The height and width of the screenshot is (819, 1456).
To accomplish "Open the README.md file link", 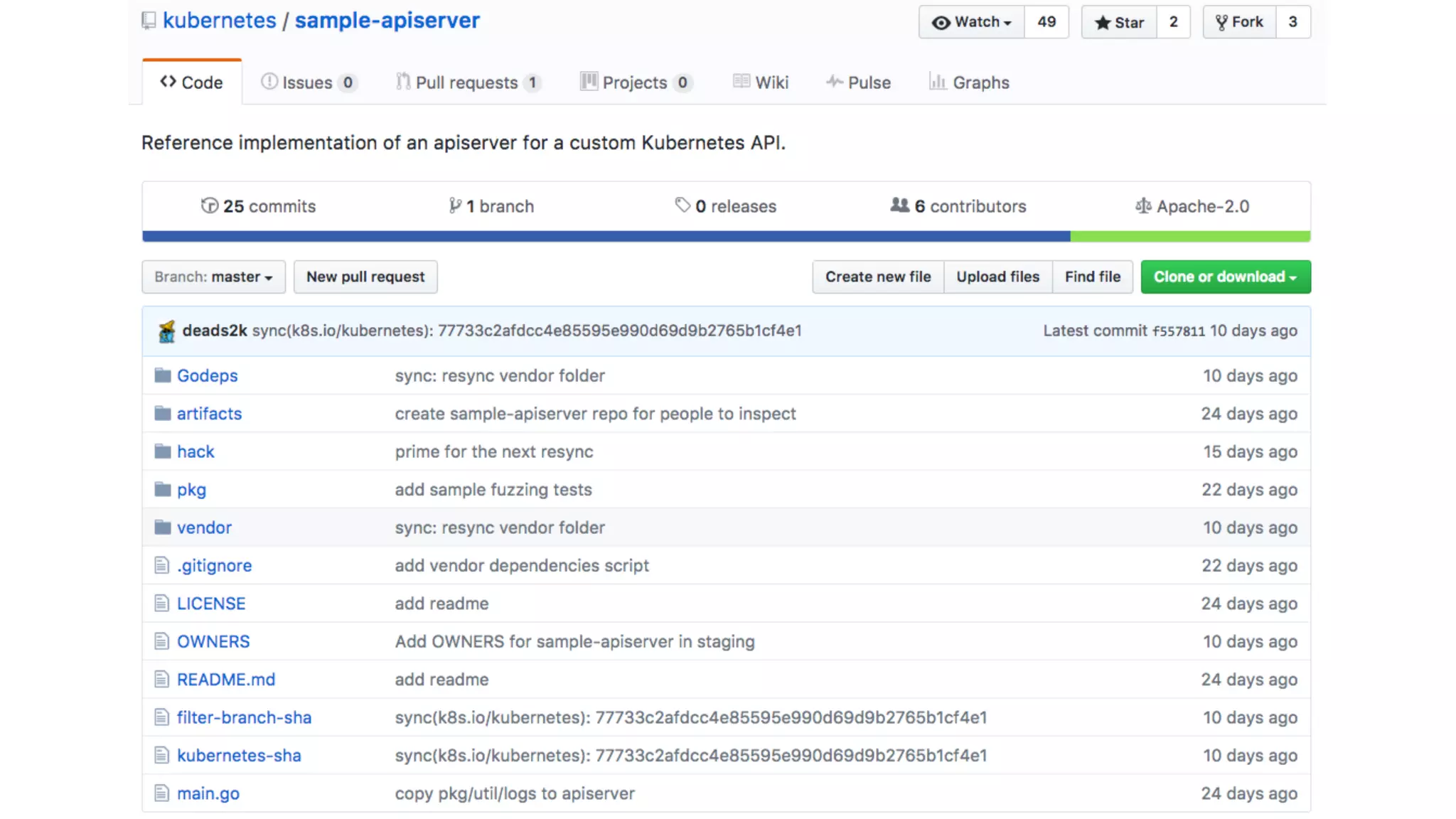I will tap(226, 680).
